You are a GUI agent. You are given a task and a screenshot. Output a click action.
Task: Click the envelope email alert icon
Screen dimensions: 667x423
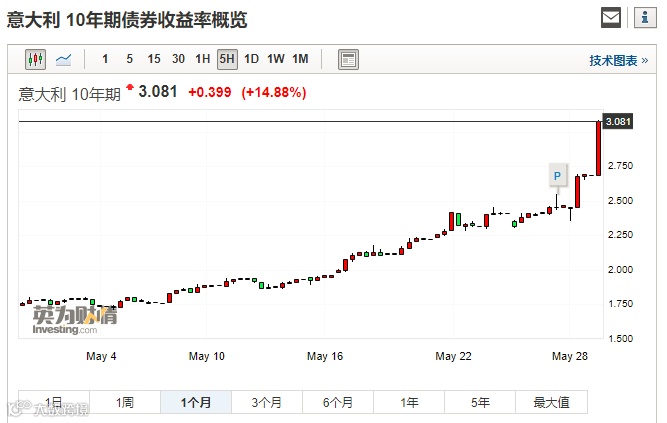pos(611,17)
